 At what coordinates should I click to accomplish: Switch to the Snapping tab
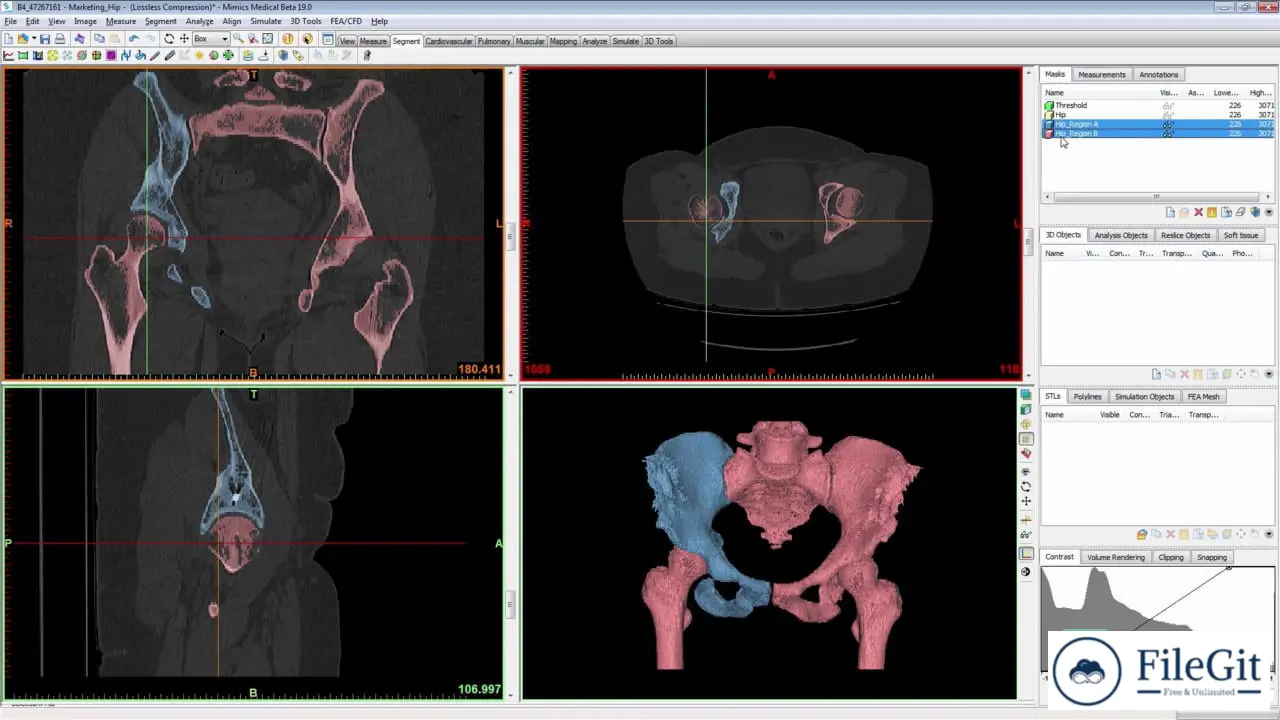(1211, 557)
